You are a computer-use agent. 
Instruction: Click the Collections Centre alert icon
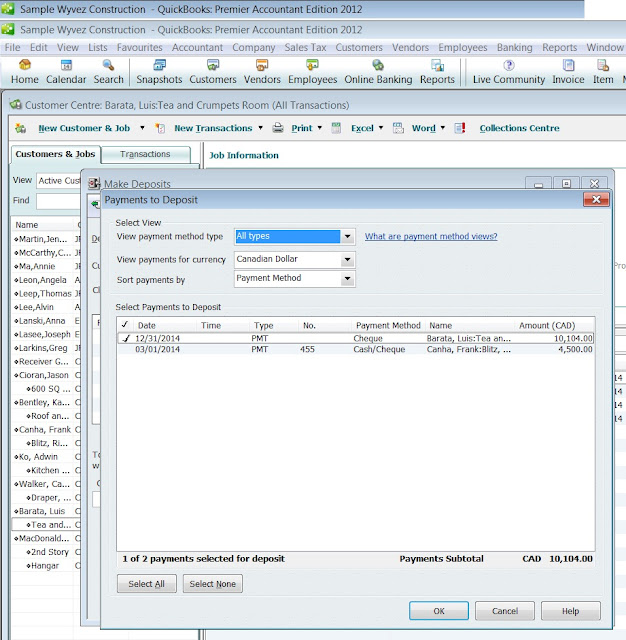[x=460, y=128]
